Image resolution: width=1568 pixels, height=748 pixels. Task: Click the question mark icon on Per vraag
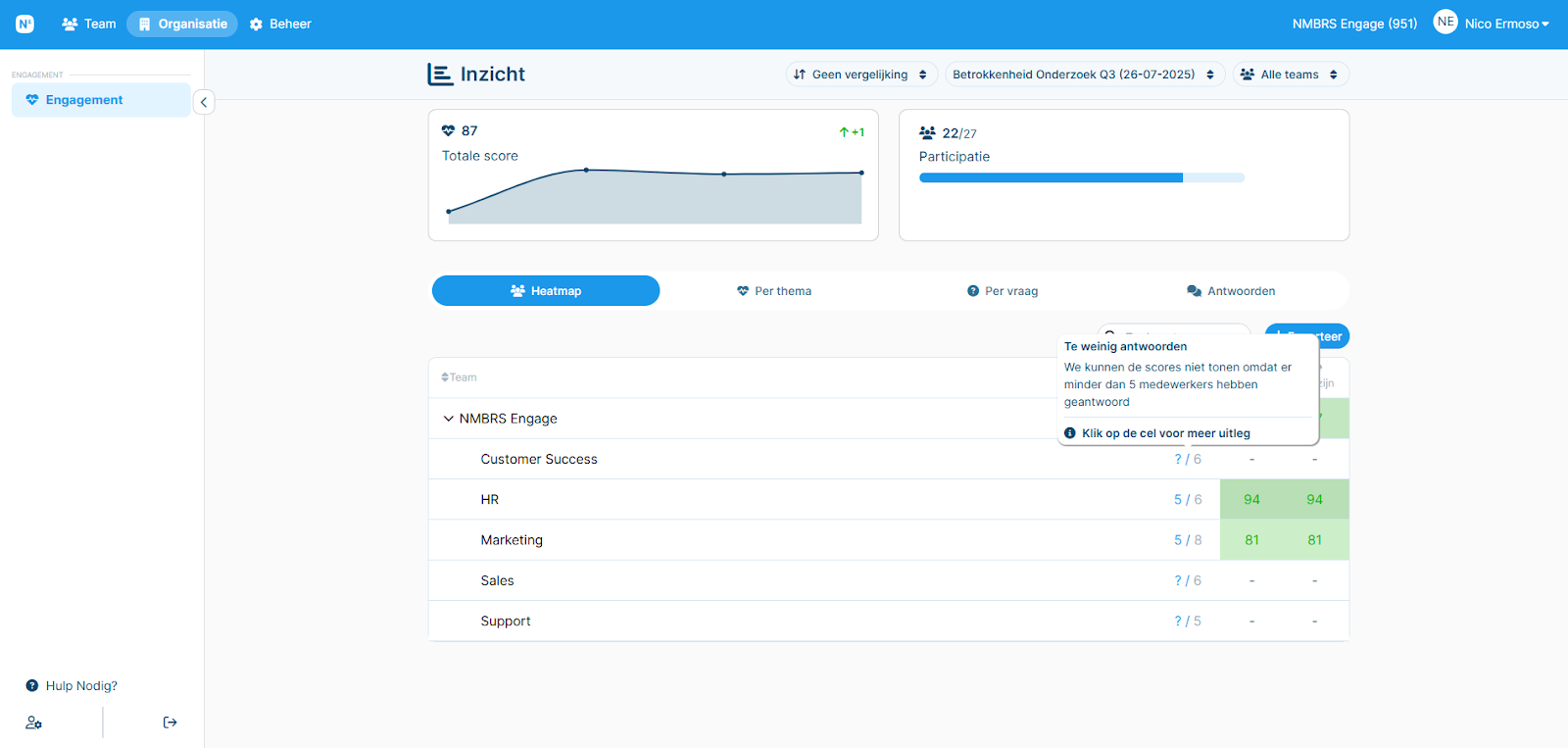click(x=973, y=291)
